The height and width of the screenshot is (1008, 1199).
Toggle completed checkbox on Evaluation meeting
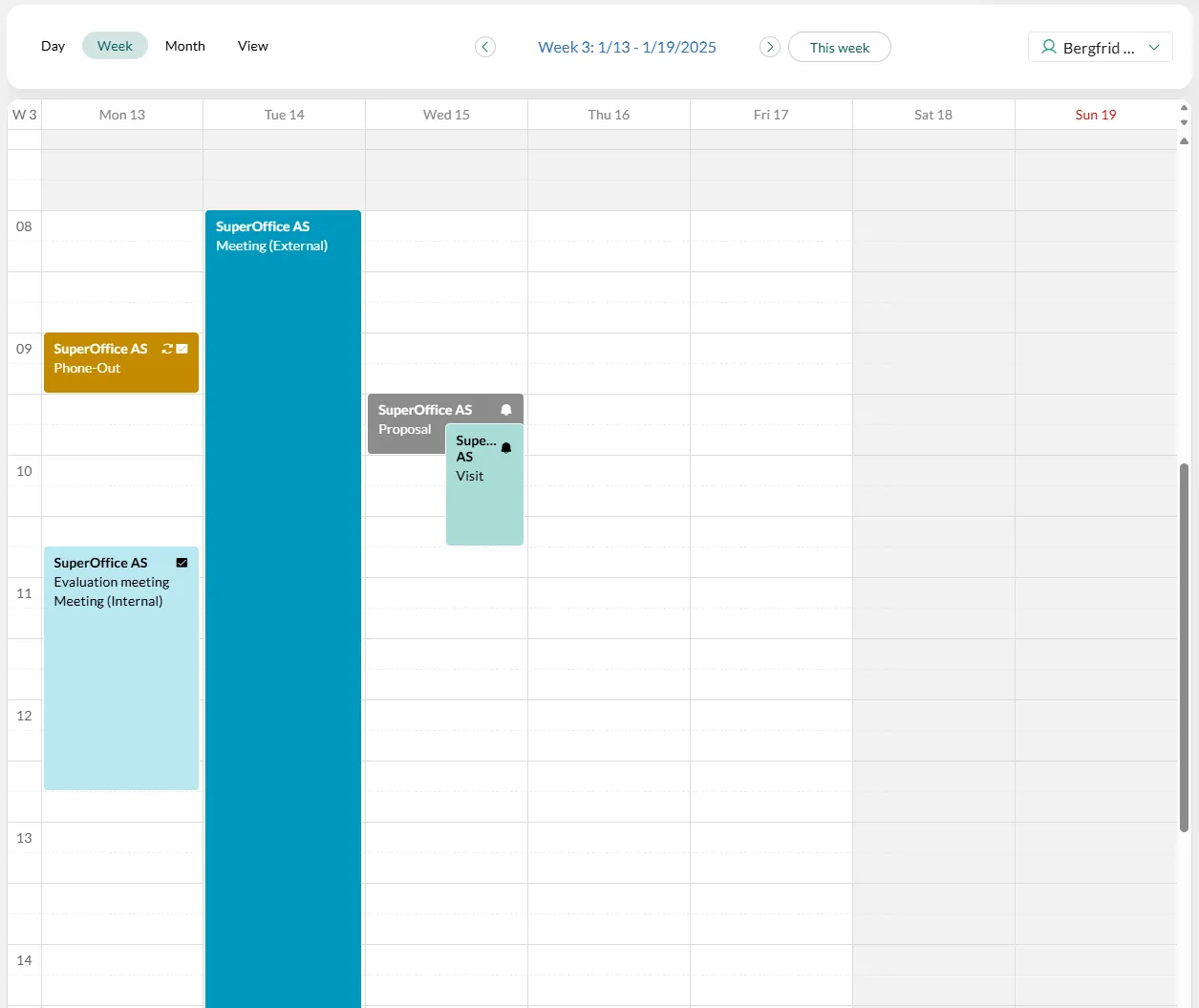182,563
